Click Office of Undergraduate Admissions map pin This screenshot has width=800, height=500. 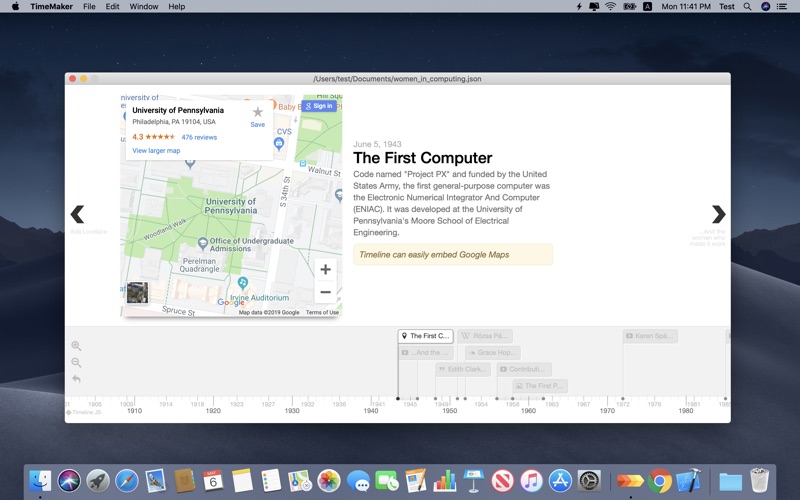click(x=203, y=244)
